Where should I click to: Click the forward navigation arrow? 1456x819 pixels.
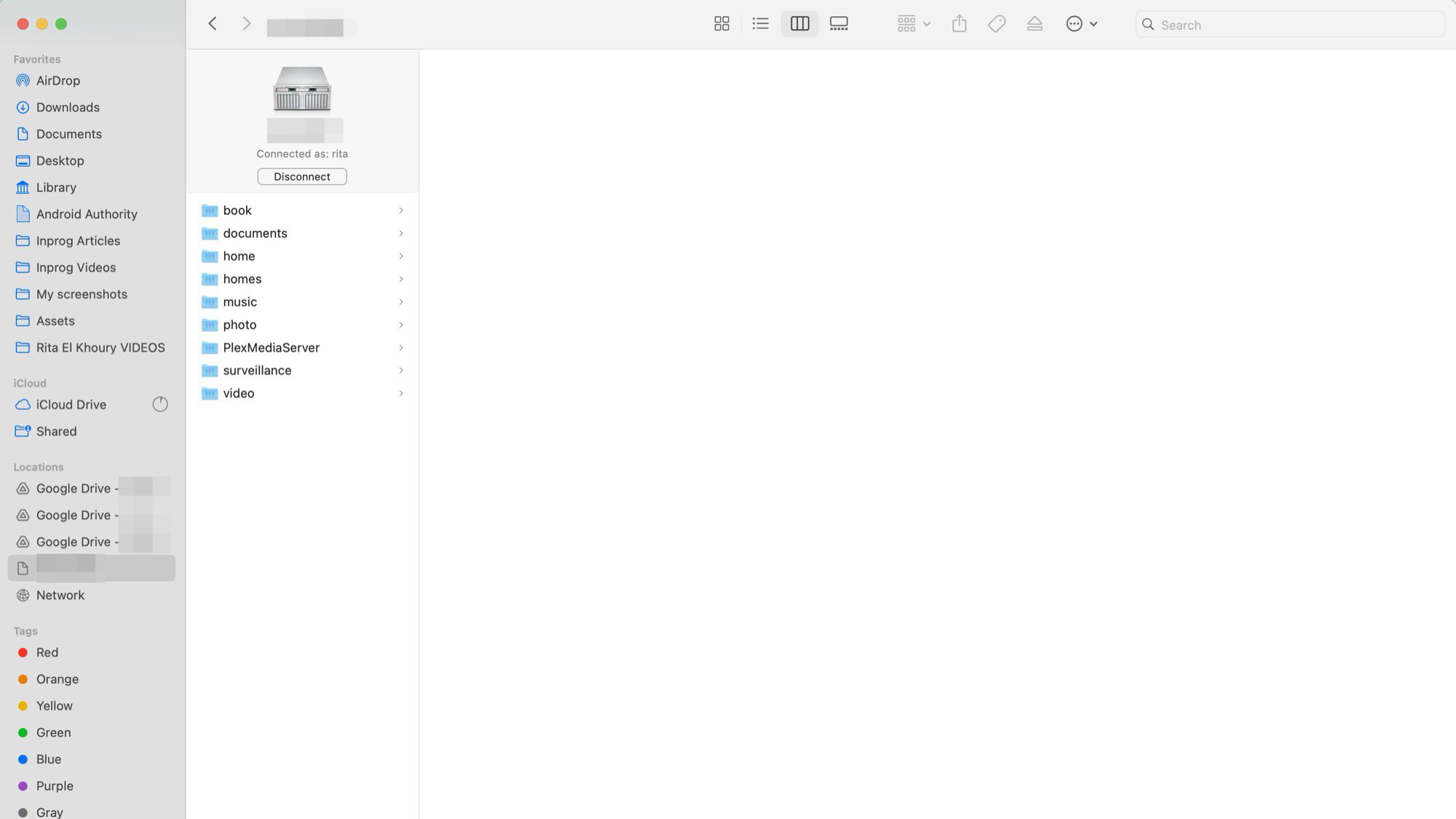click(x=246, y=24)
